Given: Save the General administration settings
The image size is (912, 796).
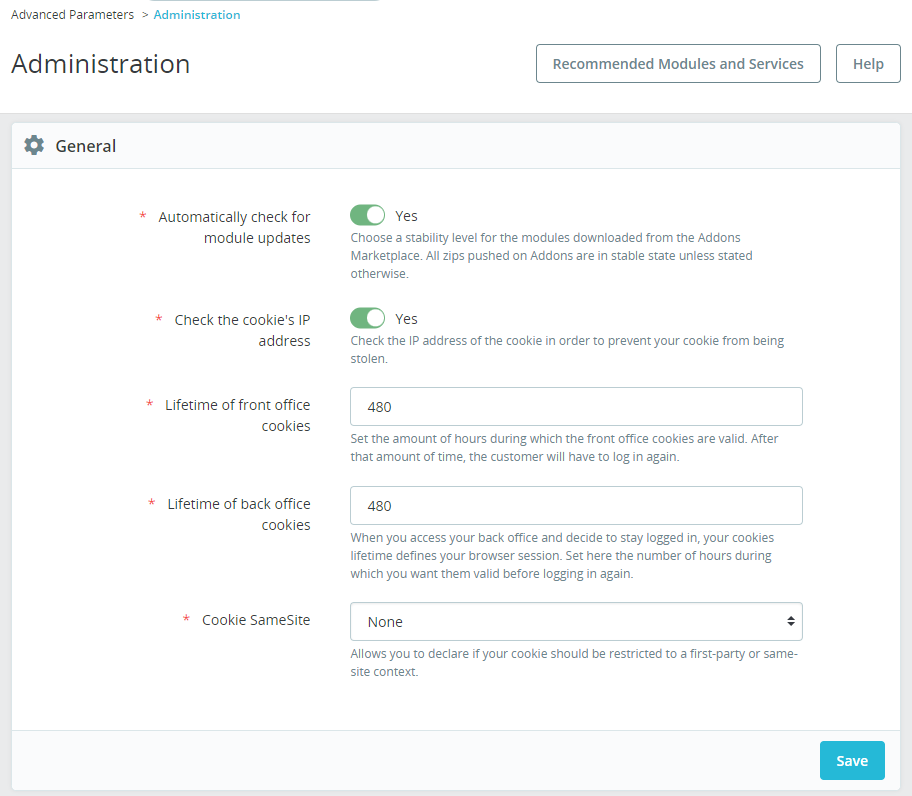Looking at the screenshot, I should (851, 761).
